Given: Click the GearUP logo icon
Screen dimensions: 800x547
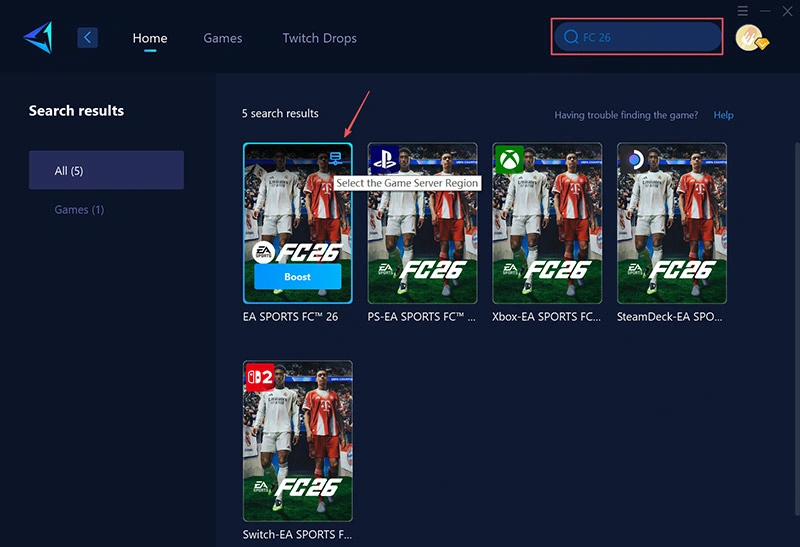Looking at the screenshot, I should (38, 37).
